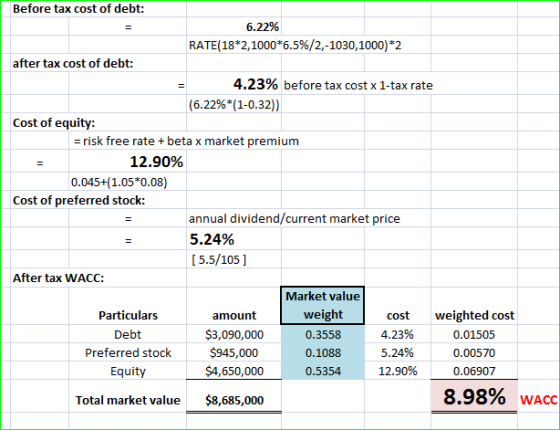560x430 pixels.
Task: Click the RATE formula text cell
Action: pos(295,45)
